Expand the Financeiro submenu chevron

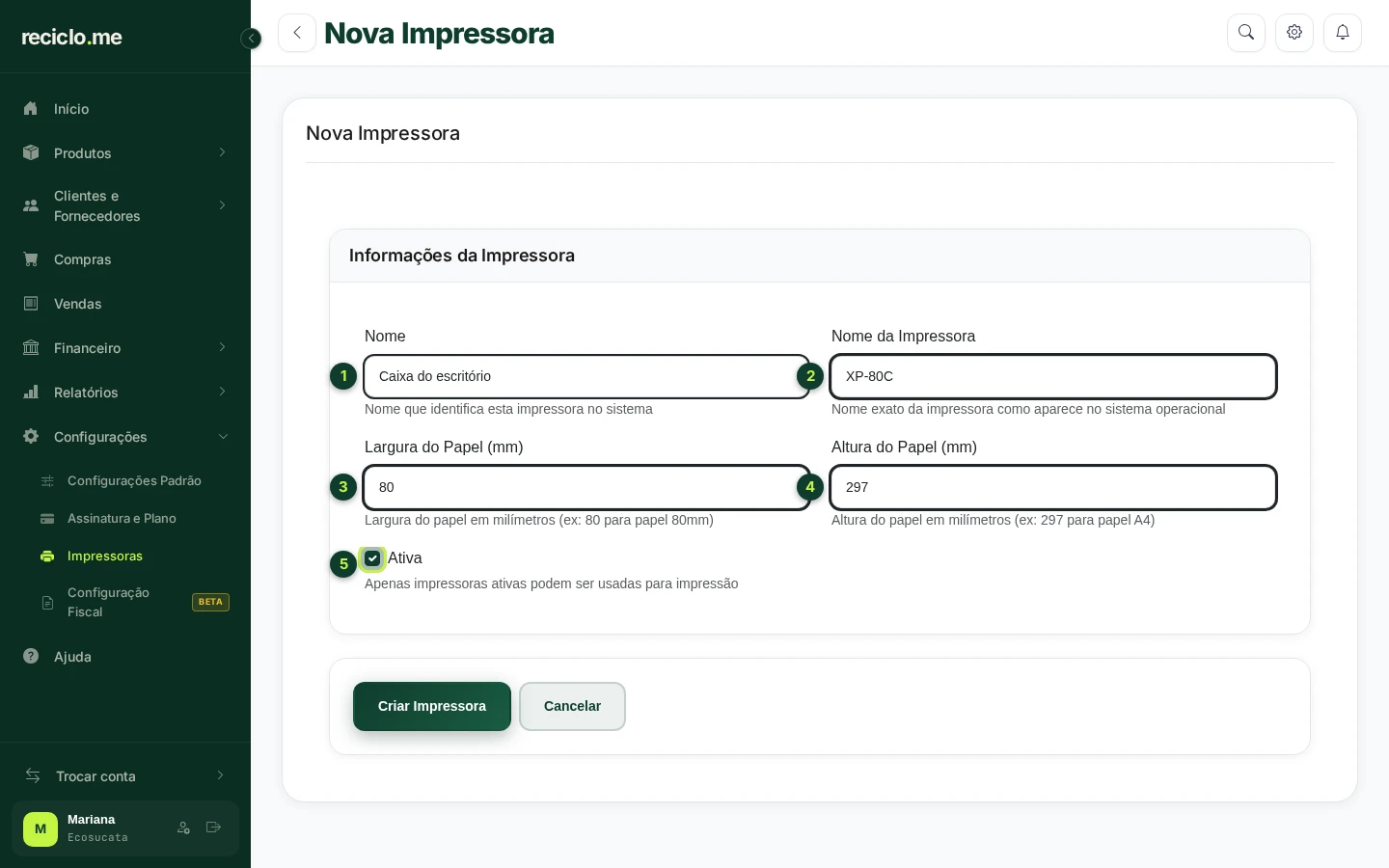(222, 347)
